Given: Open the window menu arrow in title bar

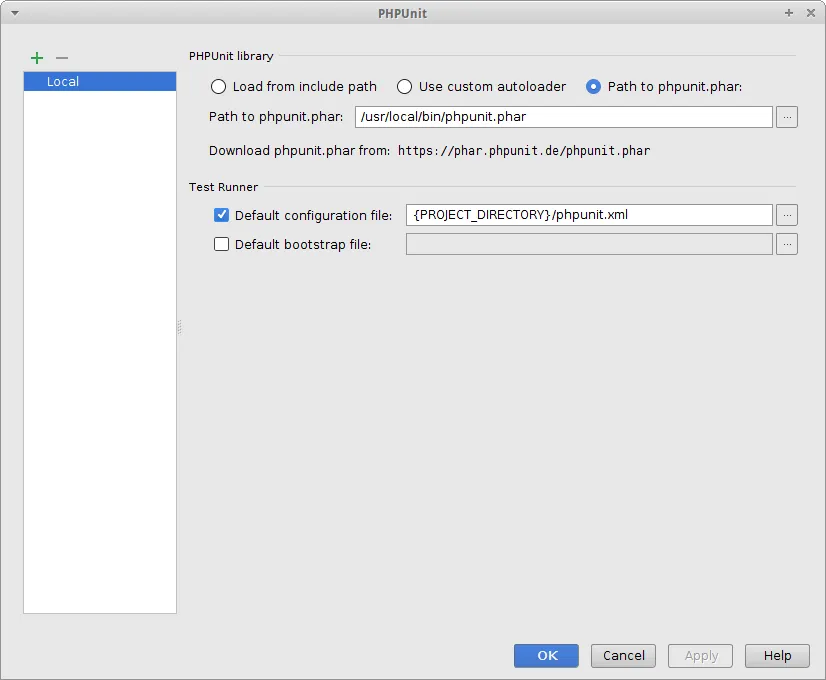Looking at the screenshot, I should [x=15, y=13].
